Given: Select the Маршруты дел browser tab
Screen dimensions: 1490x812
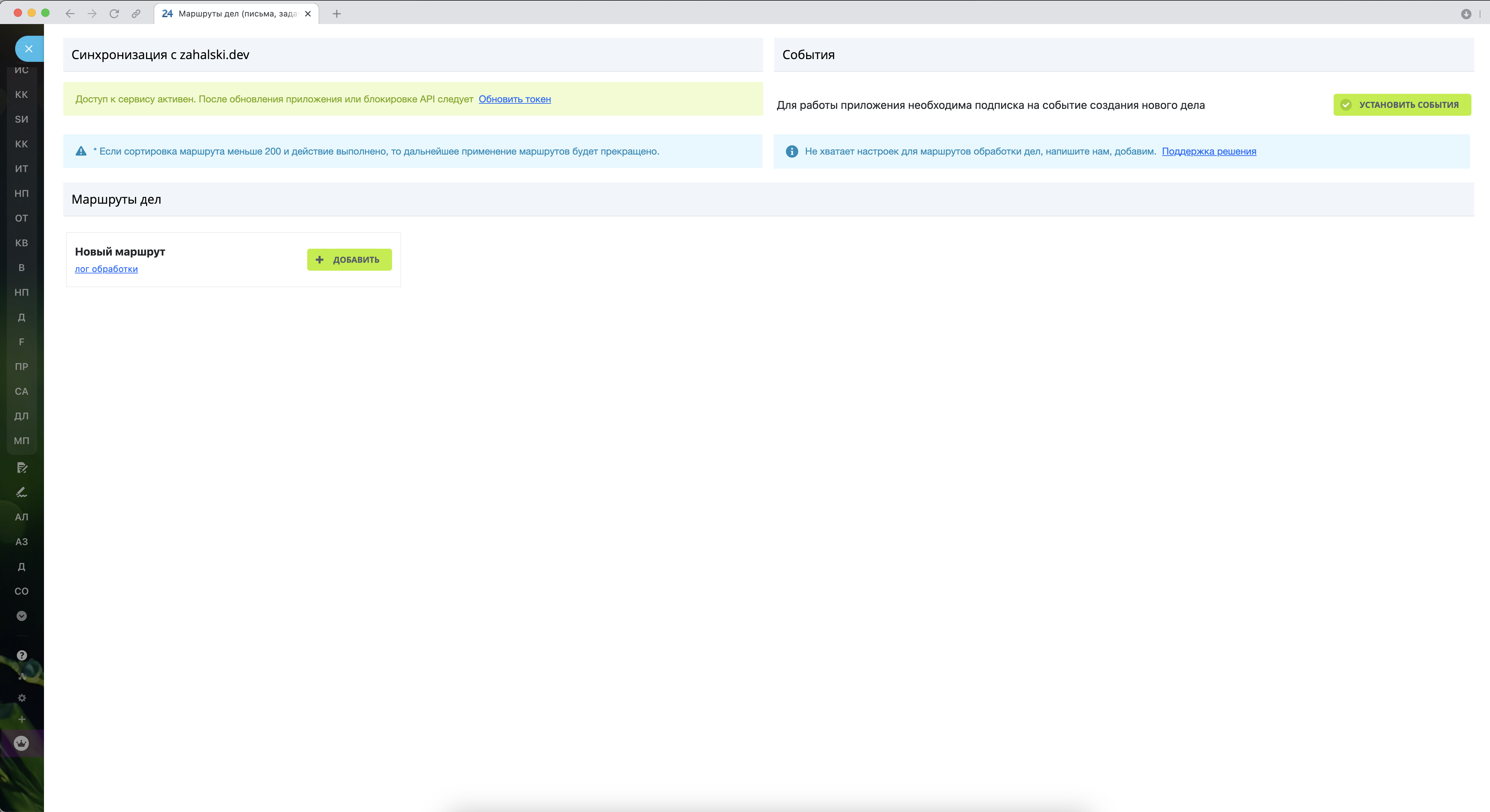Looking at the screenshot, I should (x=231, y=14).
